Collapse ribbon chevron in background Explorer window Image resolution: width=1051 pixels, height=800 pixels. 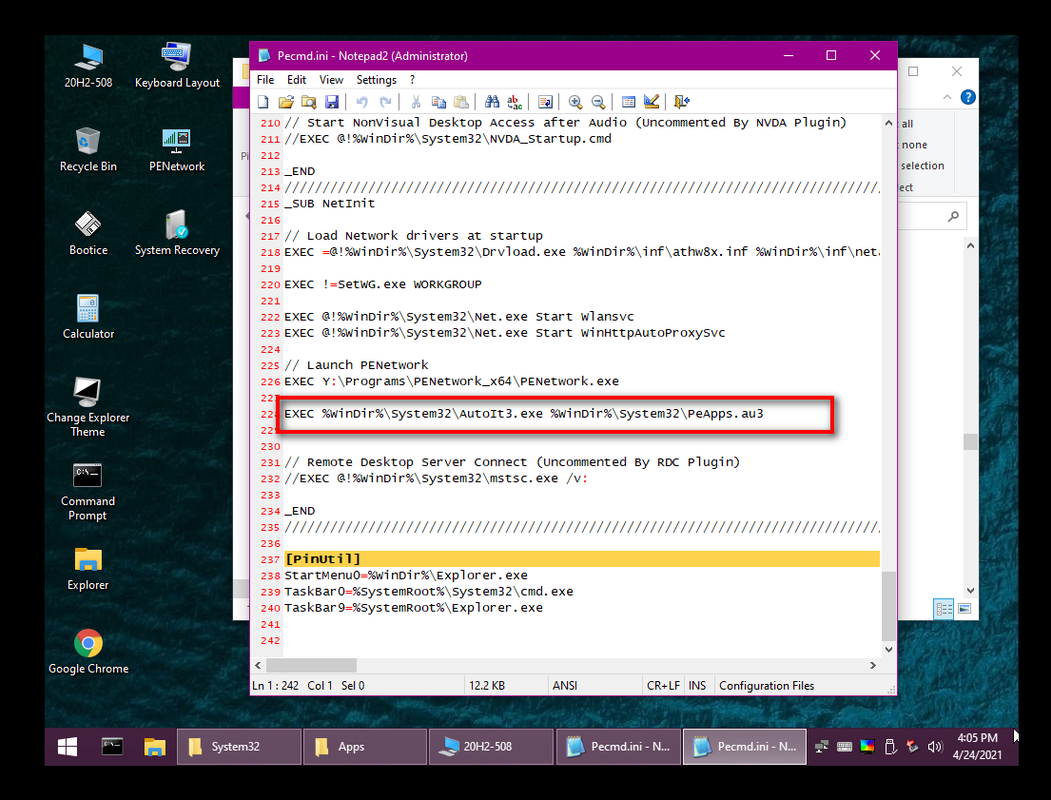tap(947, 97)
